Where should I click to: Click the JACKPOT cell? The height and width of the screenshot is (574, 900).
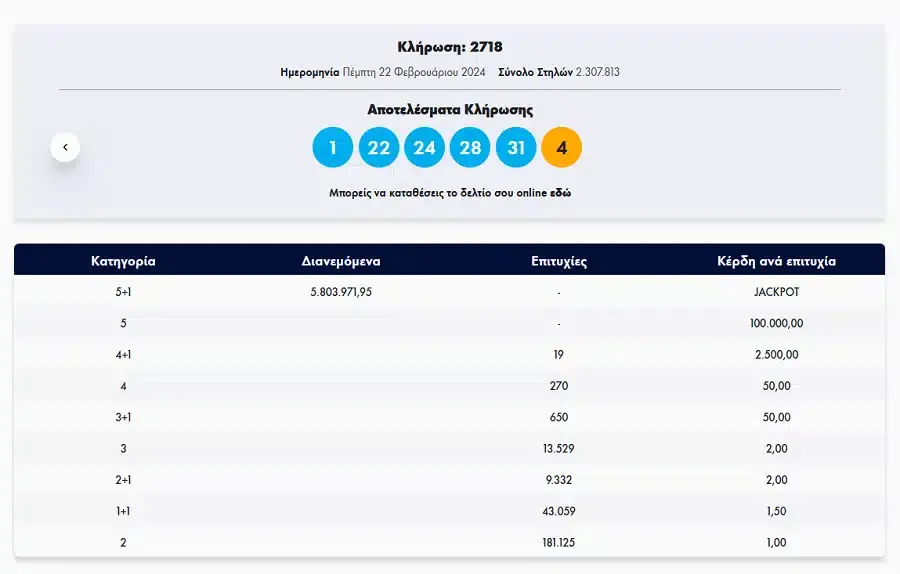[776, 292]
